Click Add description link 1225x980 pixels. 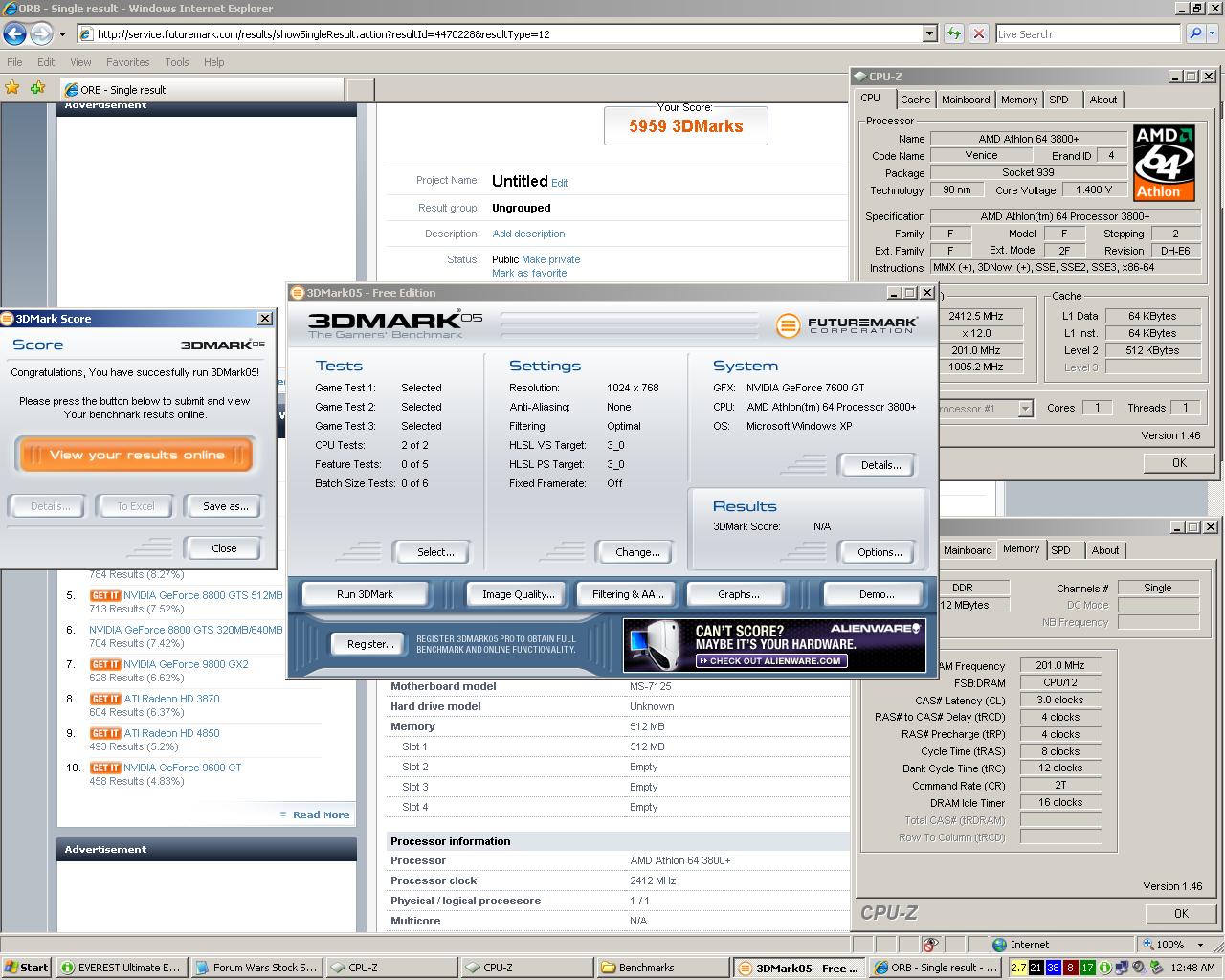[x=528, y=234]
